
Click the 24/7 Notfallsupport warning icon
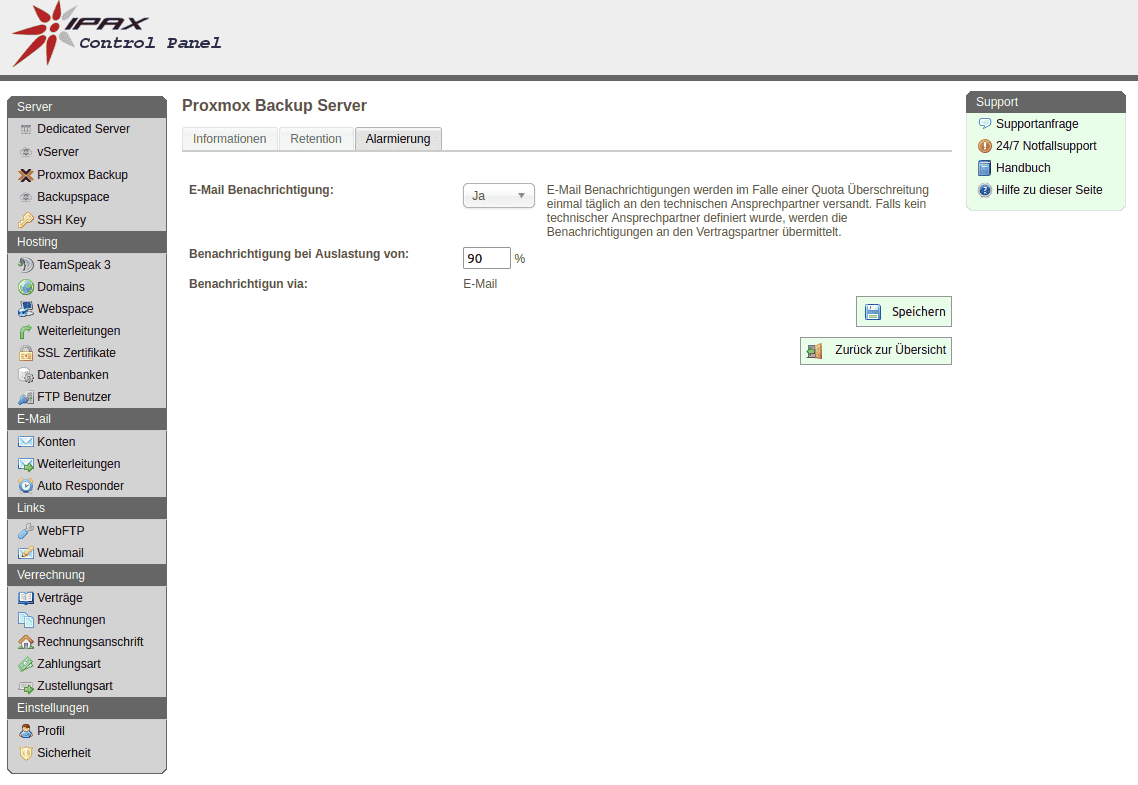click(x=985, y=146)
